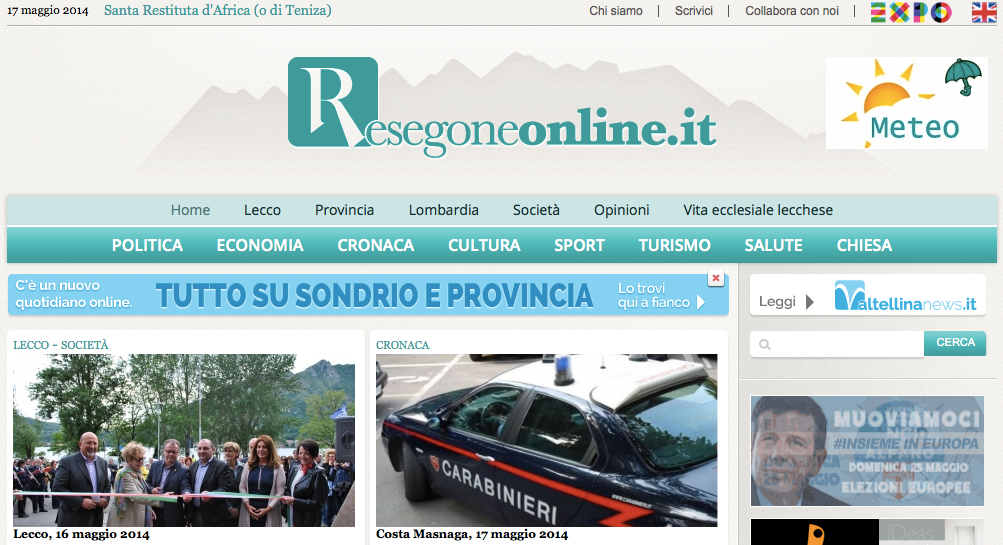Open the Lecco section
The image size is (1003, 545).
click(x=262, y=210)
